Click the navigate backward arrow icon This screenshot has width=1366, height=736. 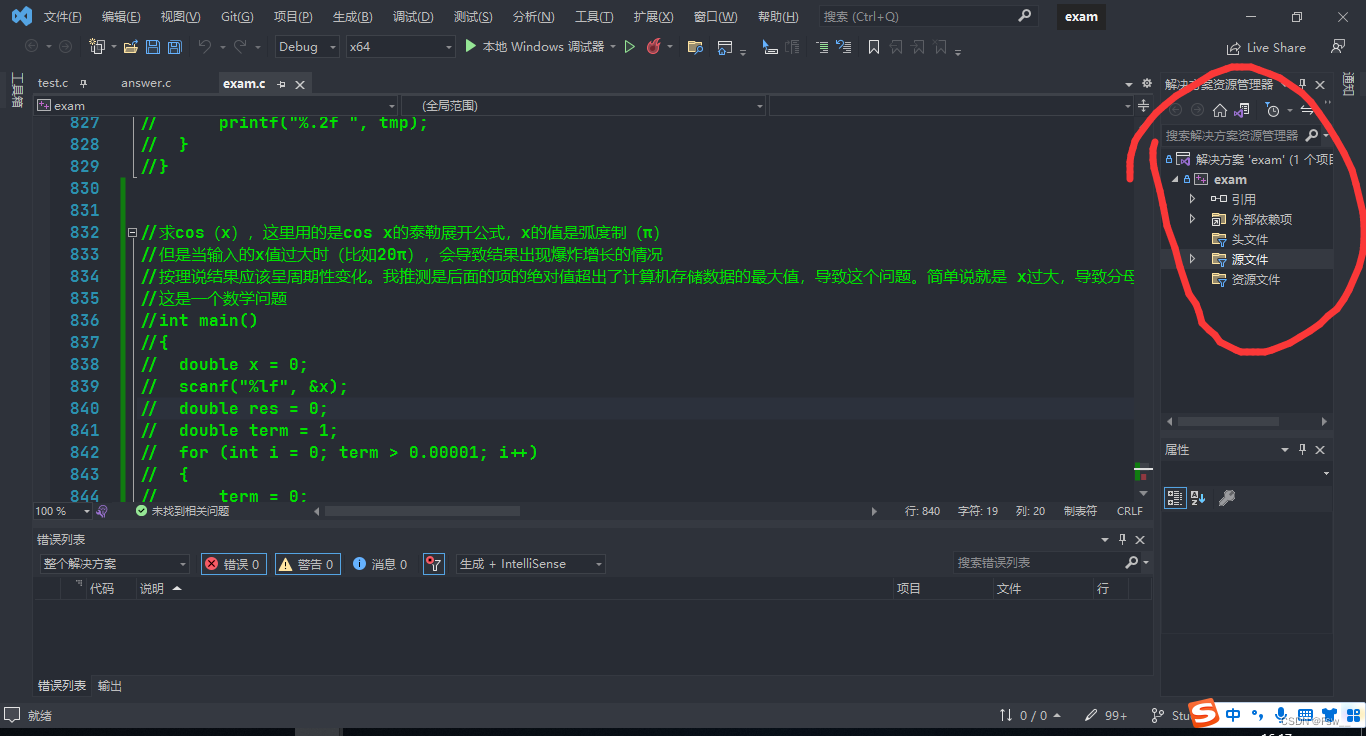point(31,47)
